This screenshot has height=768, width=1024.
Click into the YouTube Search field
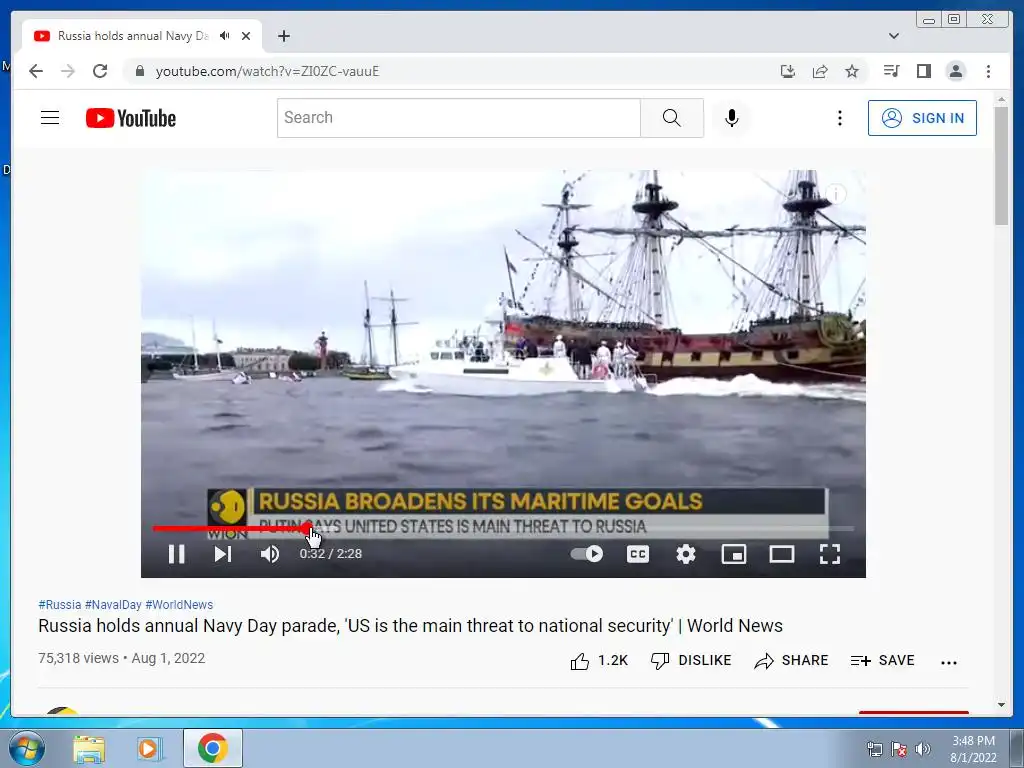[458, 118]
